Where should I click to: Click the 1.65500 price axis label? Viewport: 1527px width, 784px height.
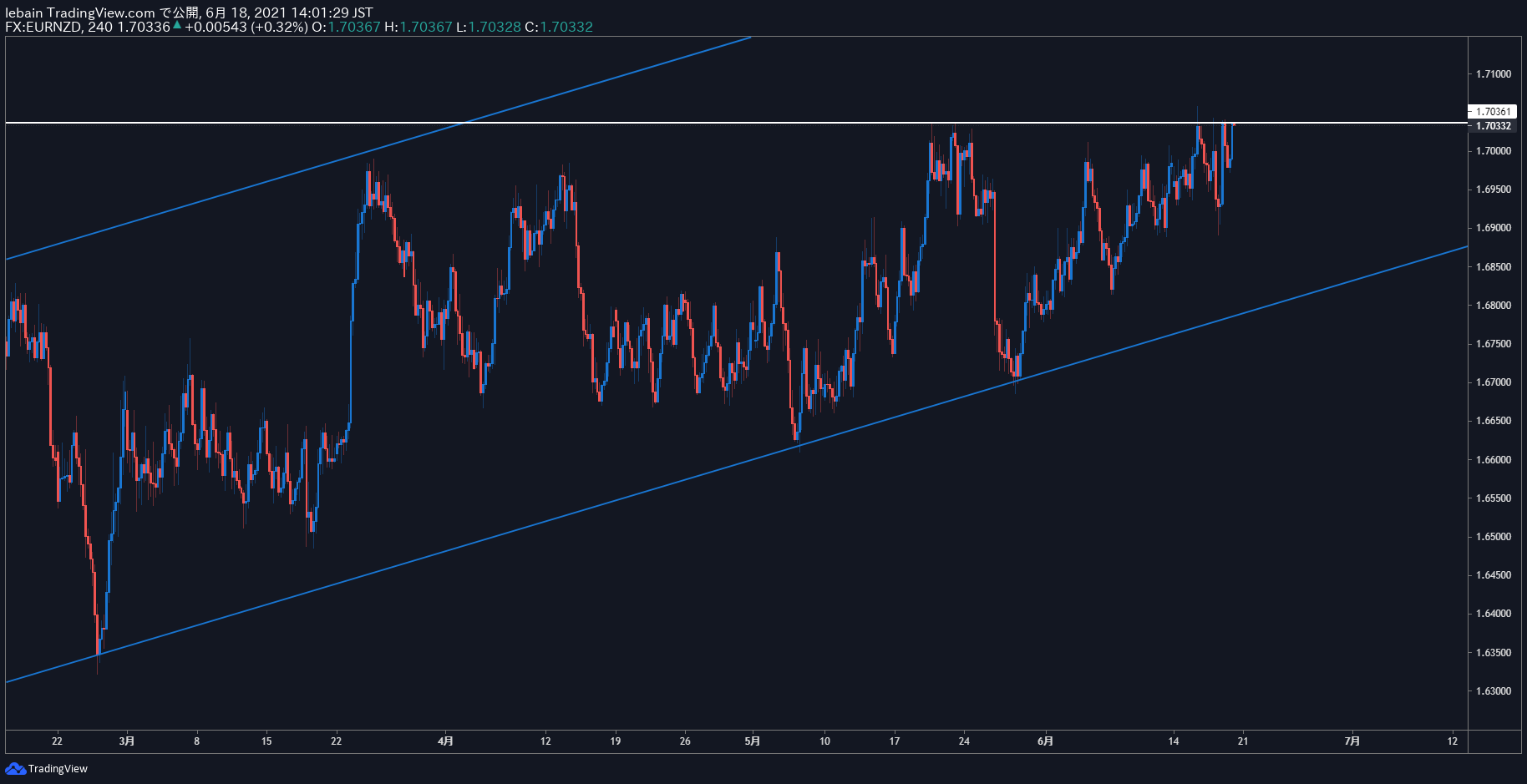point(1493,498)
